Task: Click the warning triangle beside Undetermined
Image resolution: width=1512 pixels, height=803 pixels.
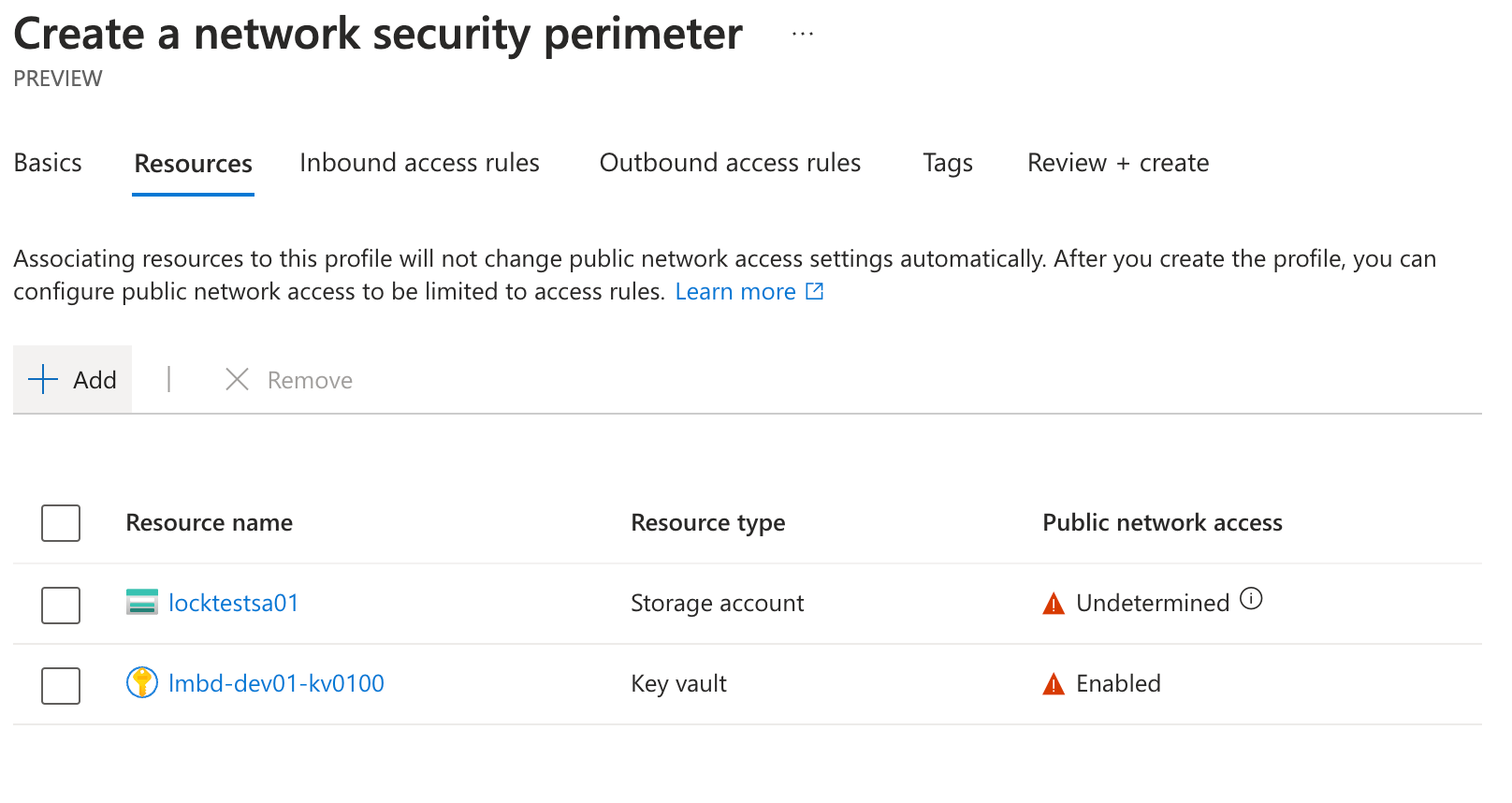Action: 1054,604
